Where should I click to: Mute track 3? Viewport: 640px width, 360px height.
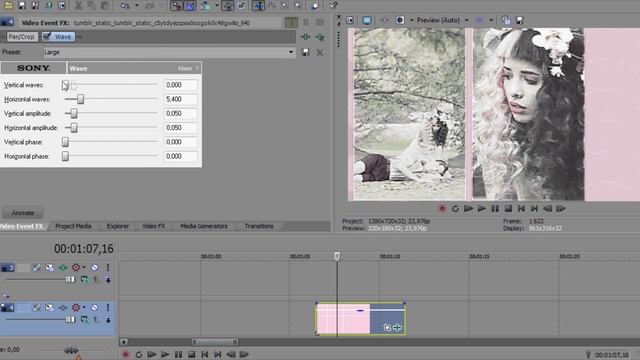[x=94, y=268]
